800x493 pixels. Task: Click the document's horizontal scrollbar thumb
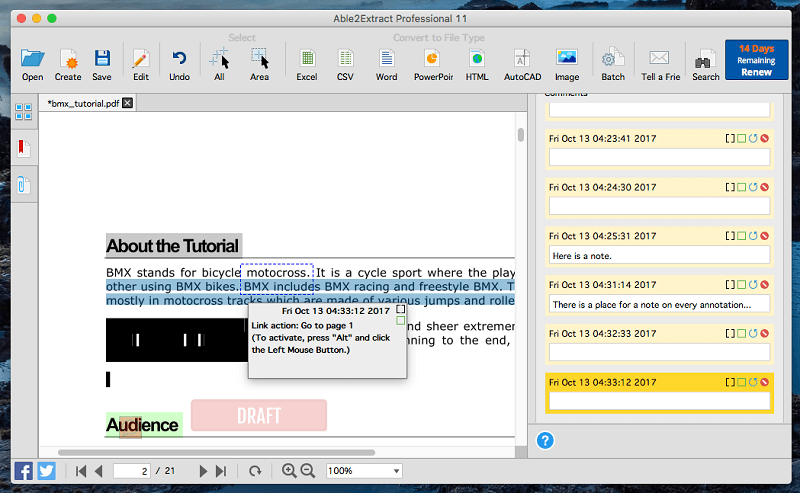pos(216,452)
